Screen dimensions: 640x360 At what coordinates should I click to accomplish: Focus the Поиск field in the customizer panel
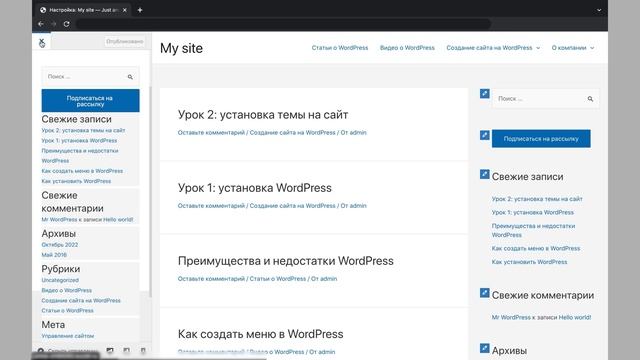pyautogui.click(x=90, y=77)
